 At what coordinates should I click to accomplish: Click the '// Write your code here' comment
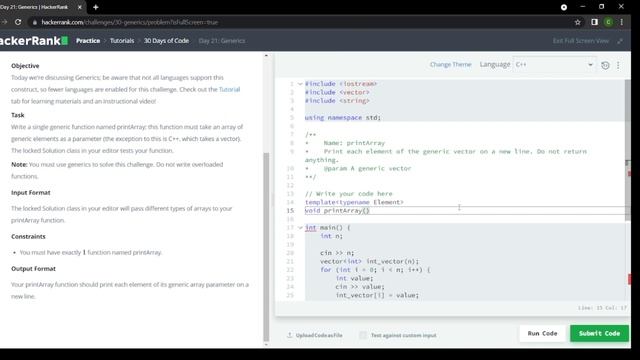(x=349, y=193)
